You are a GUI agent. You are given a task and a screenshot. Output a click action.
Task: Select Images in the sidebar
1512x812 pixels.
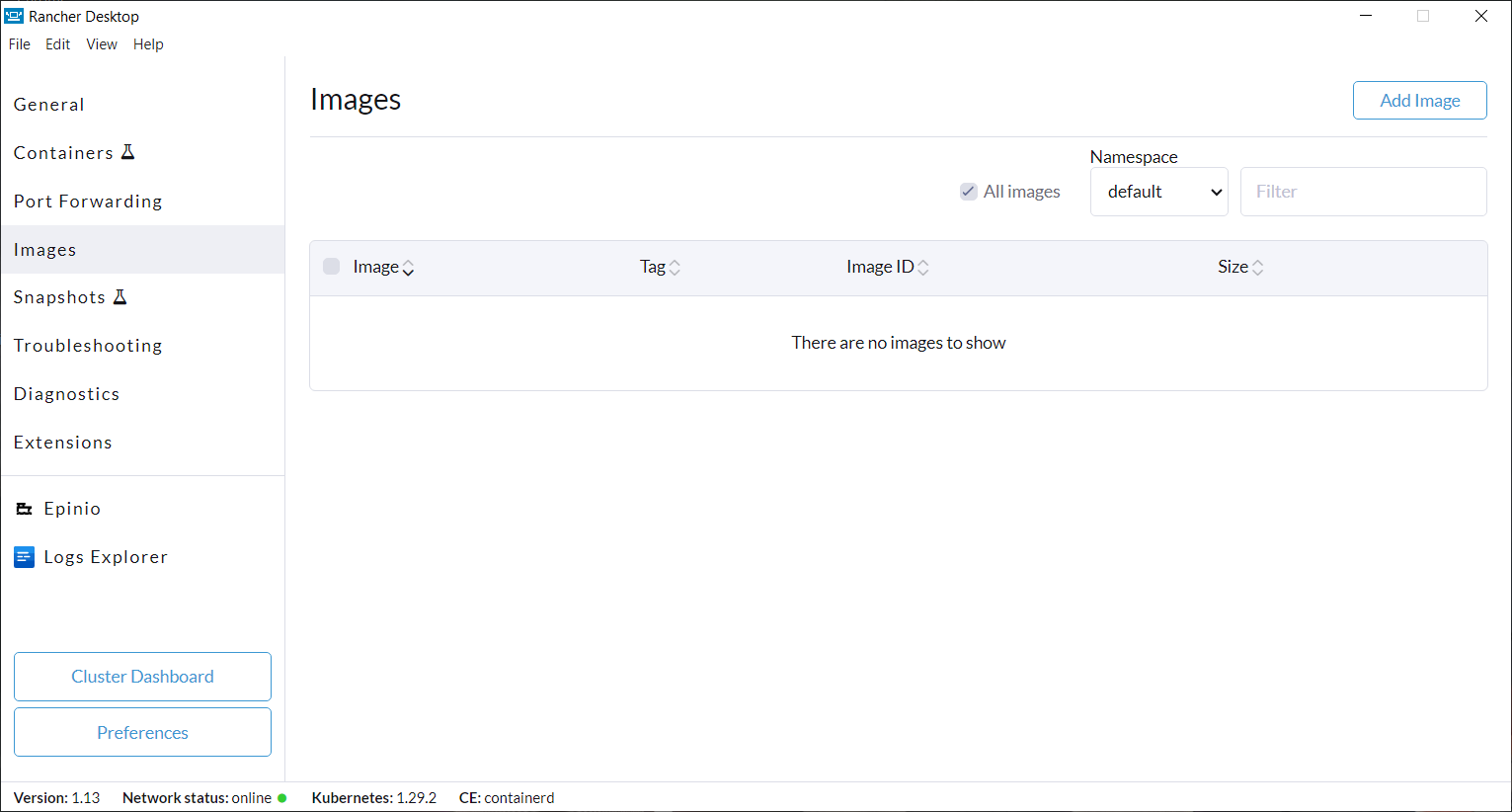coord(142,250)
